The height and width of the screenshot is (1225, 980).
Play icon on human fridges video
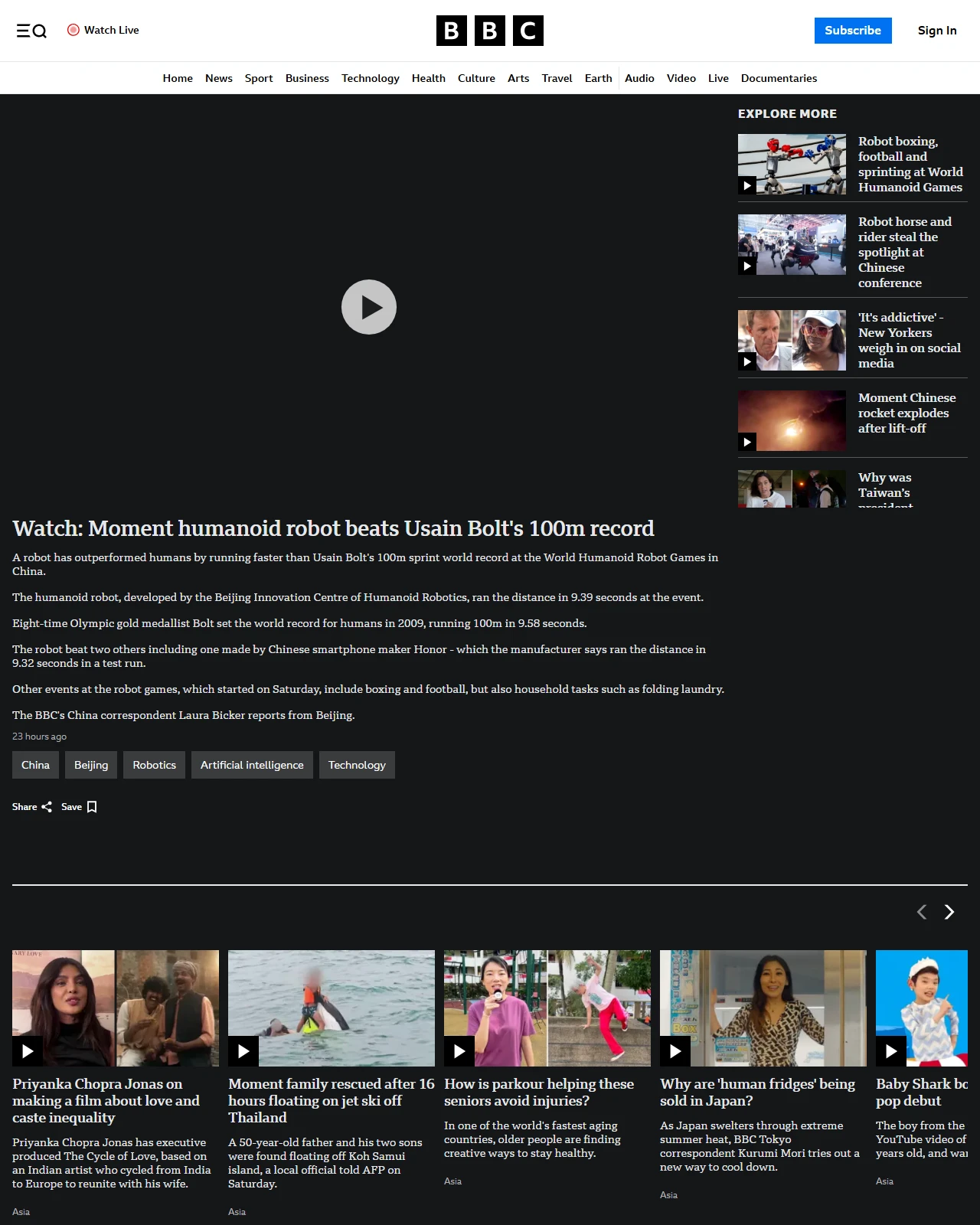click(675, 1051)
